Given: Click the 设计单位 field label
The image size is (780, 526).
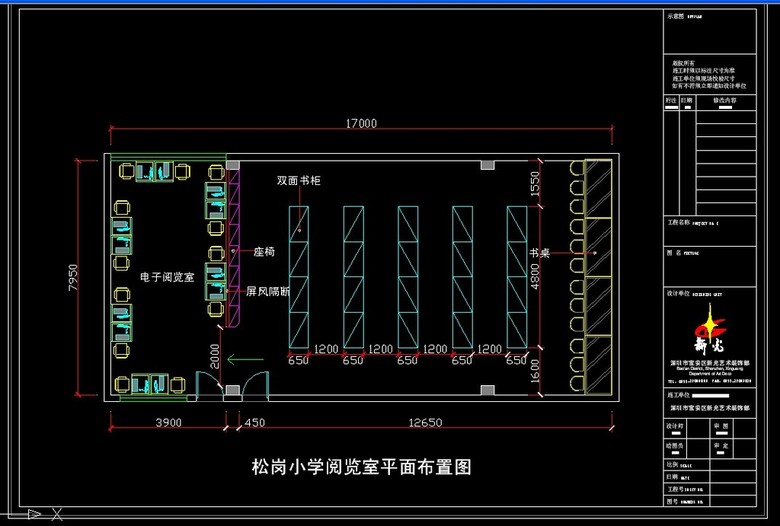Looking at the screenshot, I should click(x=679, y=294).
